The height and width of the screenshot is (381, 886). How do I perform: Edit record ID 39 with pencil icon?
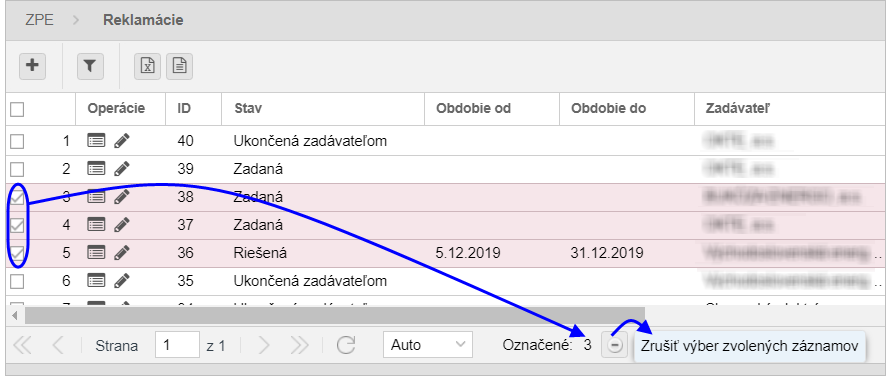121,168
